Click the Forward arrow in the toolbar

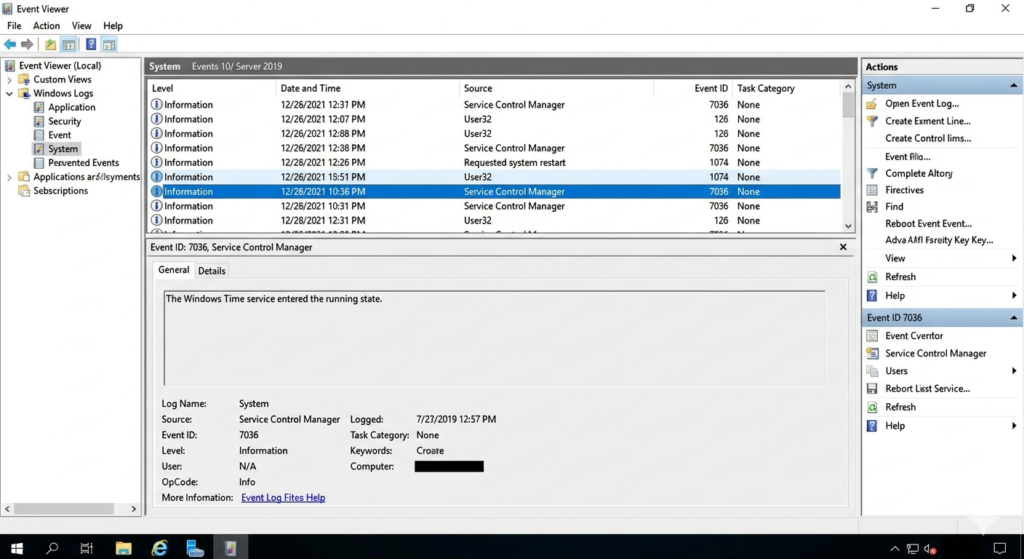pyautogui.click(x=27, y=44)
